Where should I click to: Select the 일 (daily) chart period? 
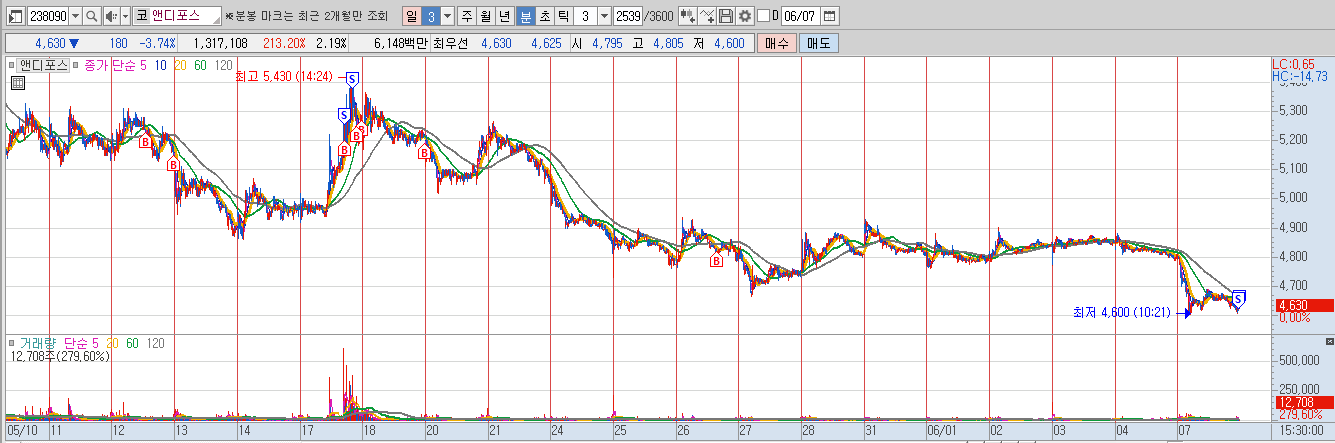[411, 16]
